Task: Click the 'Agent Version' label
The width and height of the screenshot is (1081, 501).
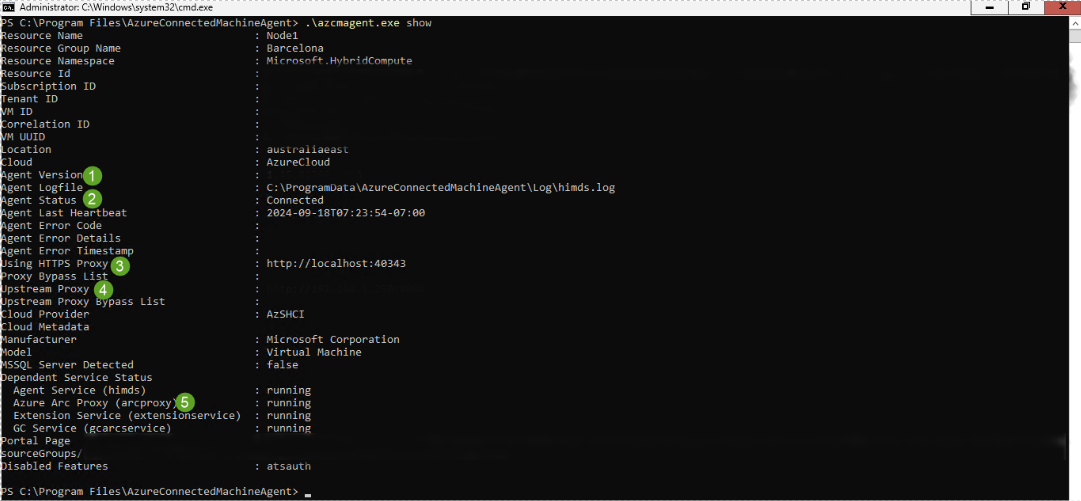Action: (42, 175)
